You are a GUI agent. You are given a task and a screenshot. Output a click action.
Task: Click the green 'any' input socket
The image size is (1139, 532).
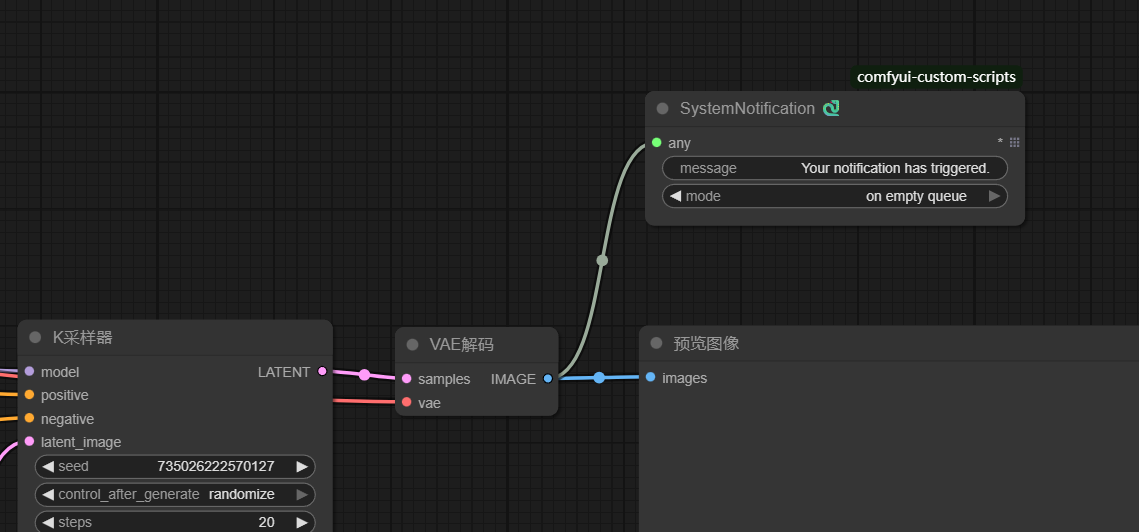click(656, 143)
